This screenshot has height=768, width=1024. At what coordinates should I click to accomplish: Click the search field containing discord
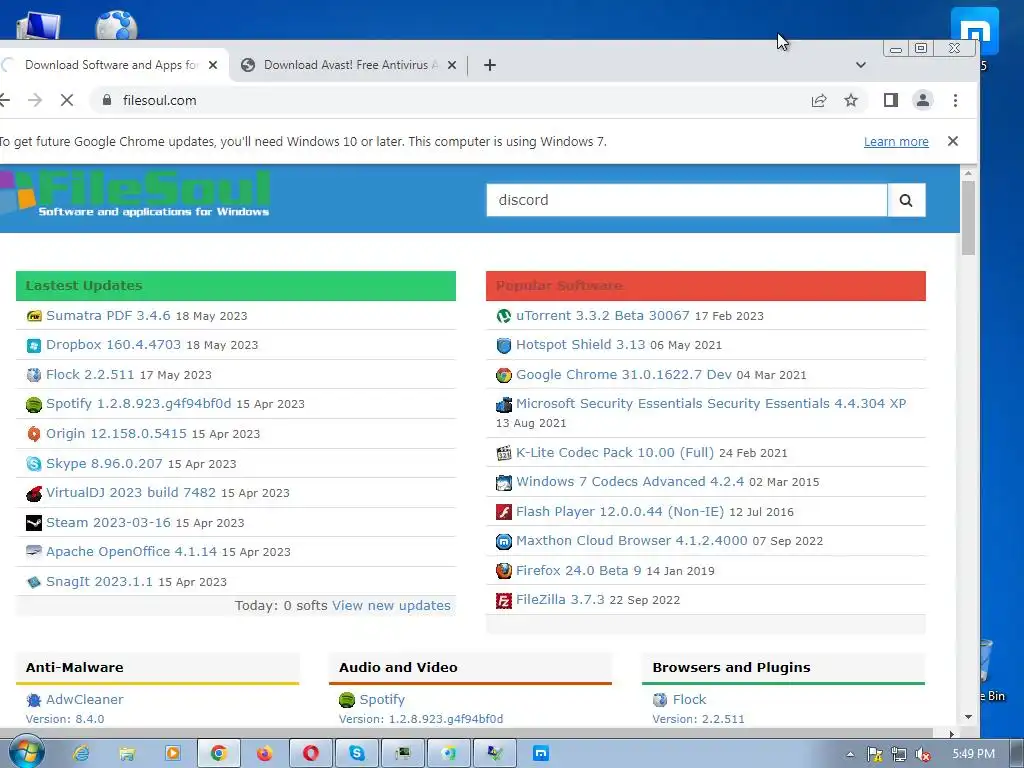click(687, 200)
